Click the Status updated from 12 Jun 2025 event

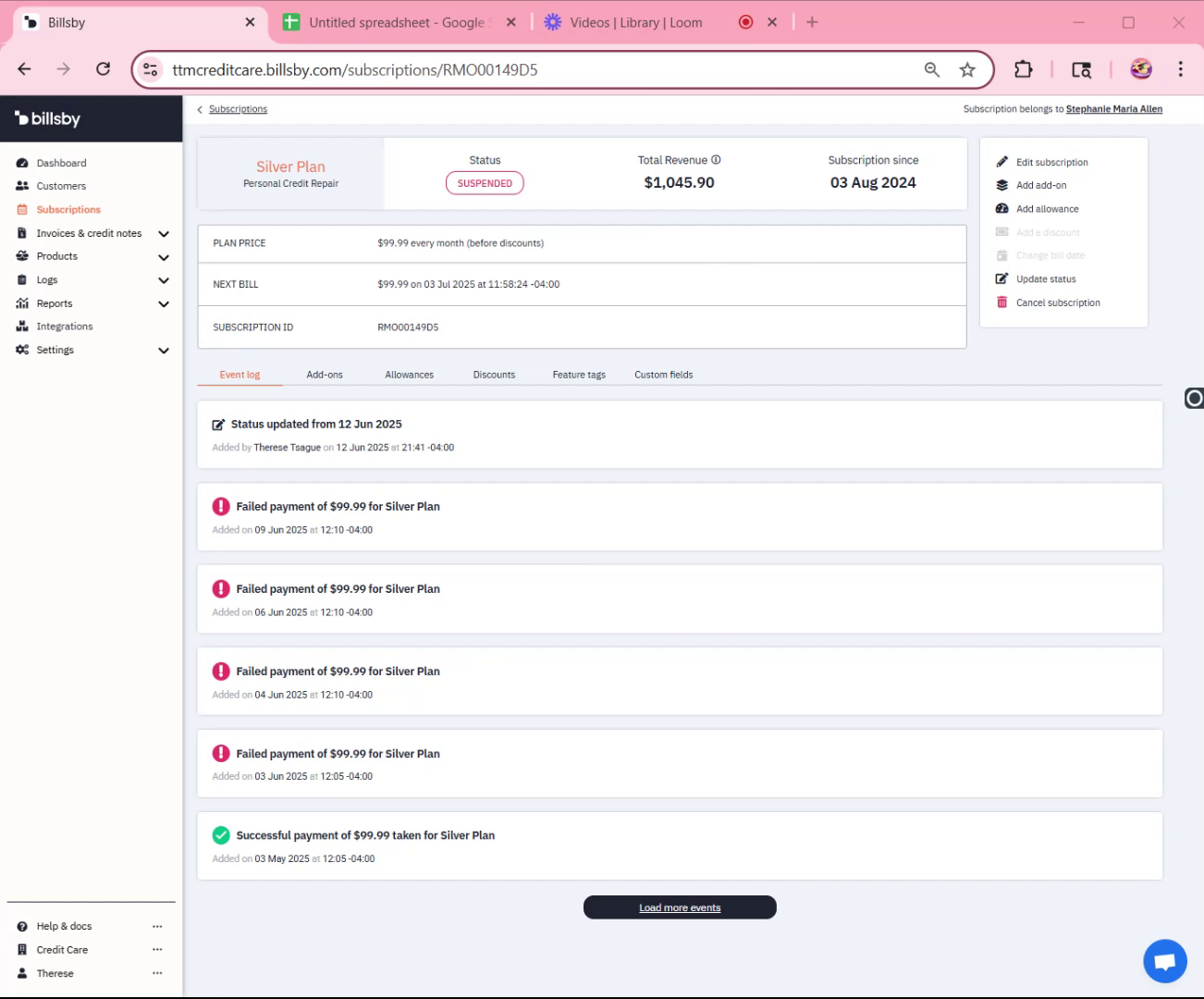point(680,435)
